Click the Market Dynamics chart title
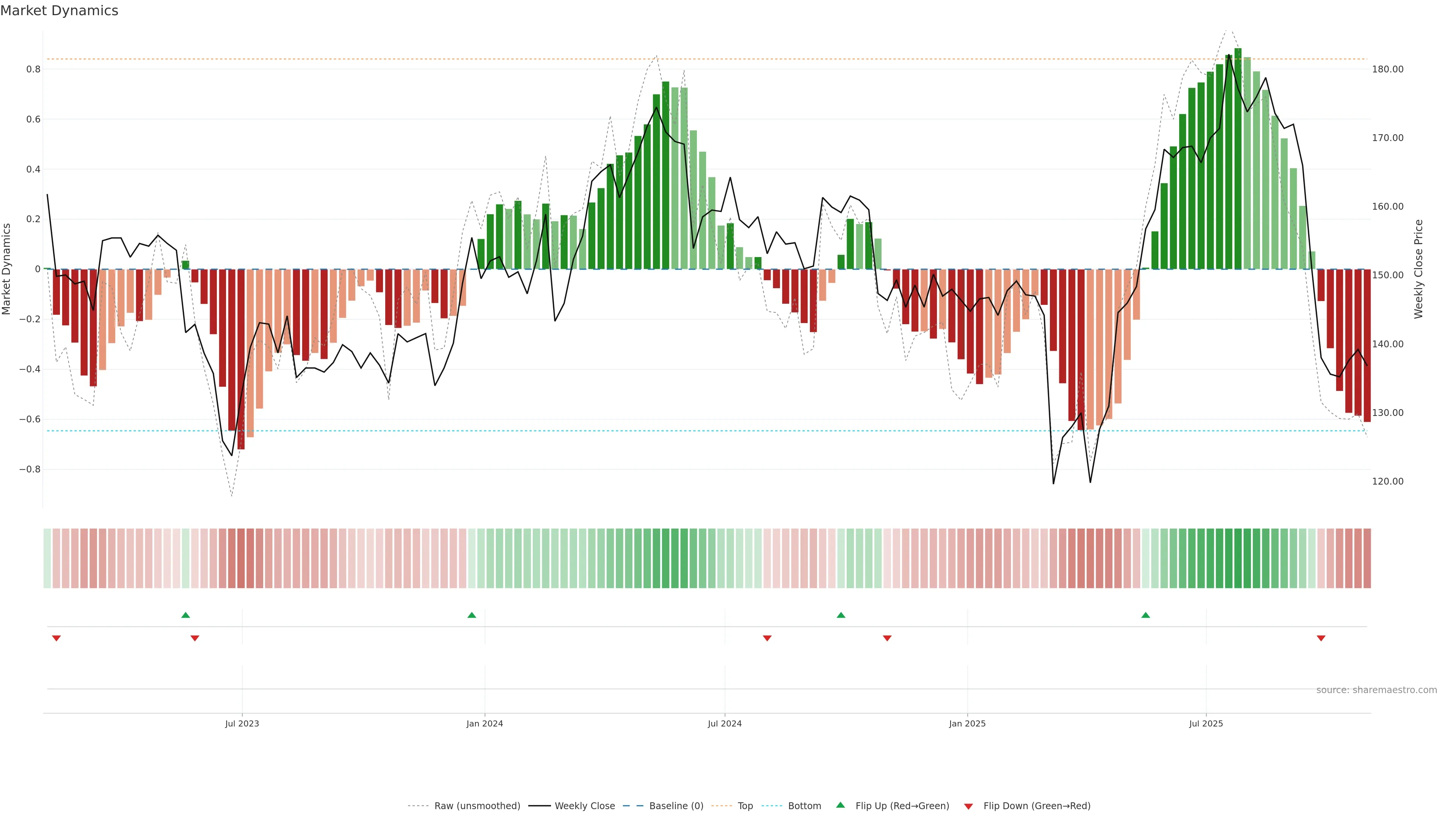The width and height of the screenshot is (1456, 819). [60, 11]
